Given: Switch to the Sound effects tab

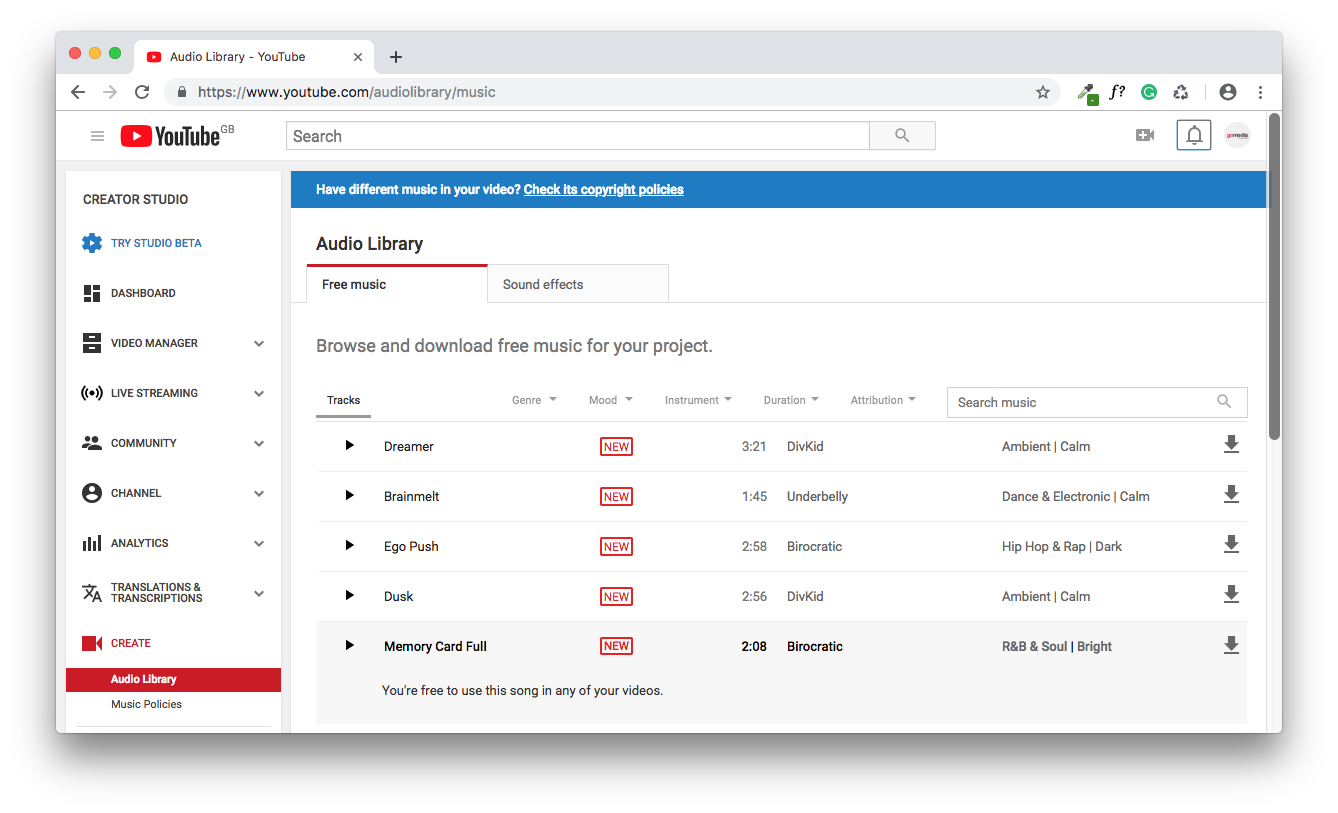Looking at the screenshot, I should tap(578, 284).
